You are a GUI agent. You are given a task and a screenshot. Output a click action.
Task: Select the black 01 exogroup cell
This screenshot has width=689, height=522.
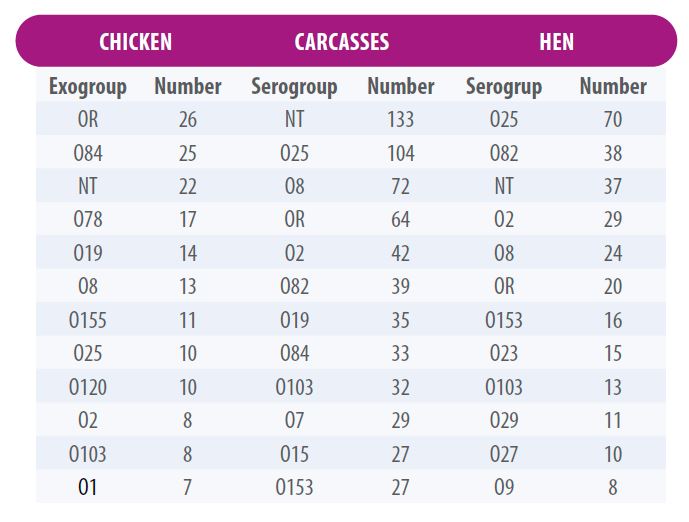tap(87, 487)
